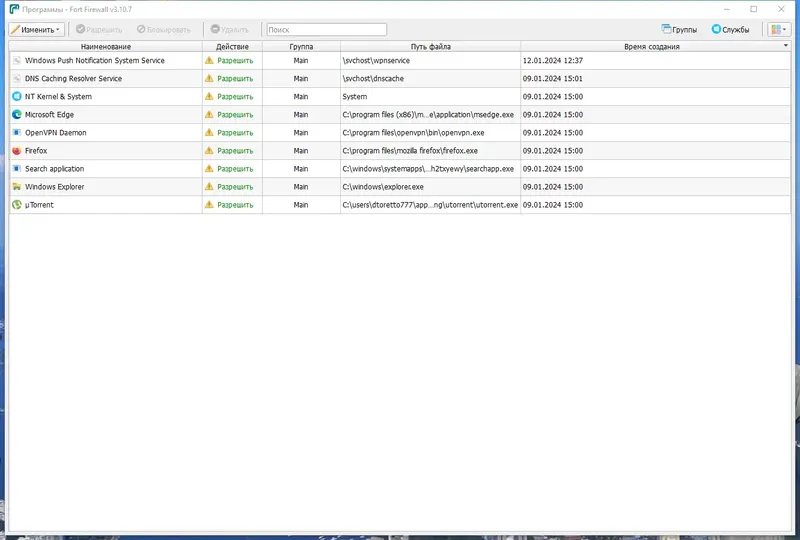This screenshot has width=800, height=540.
Task: Click the Main group cell in the OpenVPN Daemon row
Action: (301, 133)
